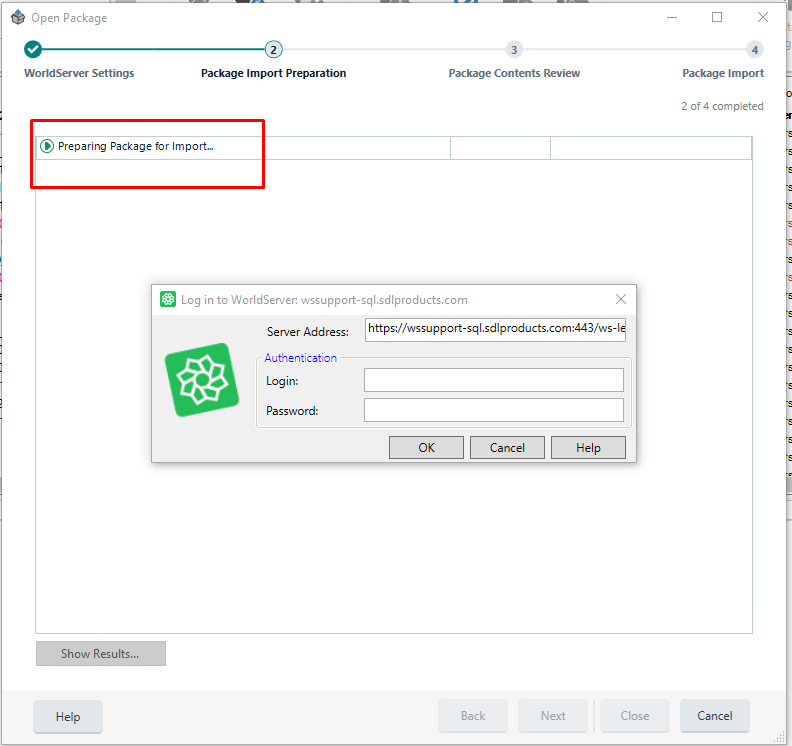792x746 pixels.
Task: Click the wizard Help button at bottom left
Action: click(x=68, y=716)
